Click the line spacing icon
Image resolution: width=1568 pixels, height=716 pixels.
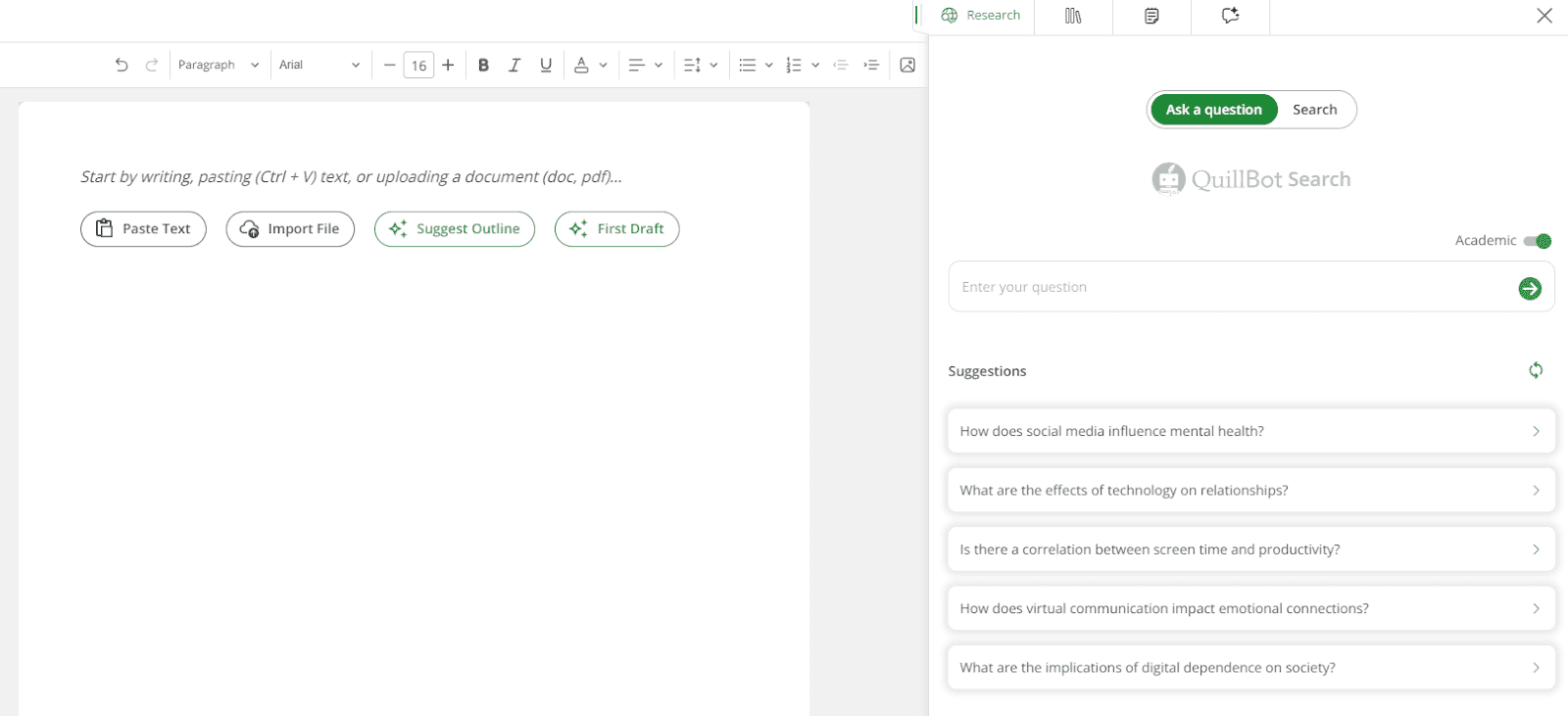(692, 65)
